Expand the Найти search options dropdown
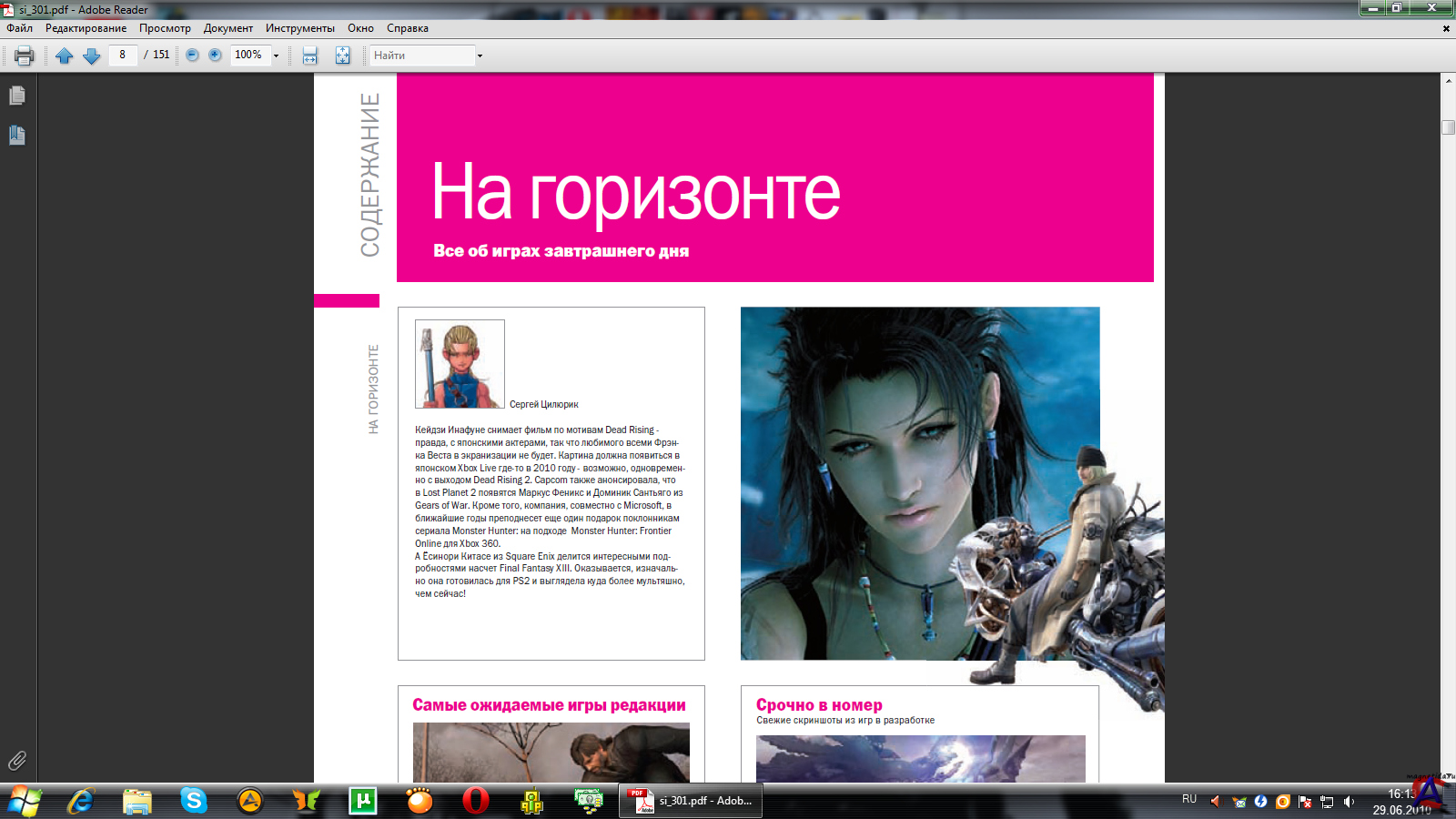The height and width of the screenshot is (819, 1456). 480,56
